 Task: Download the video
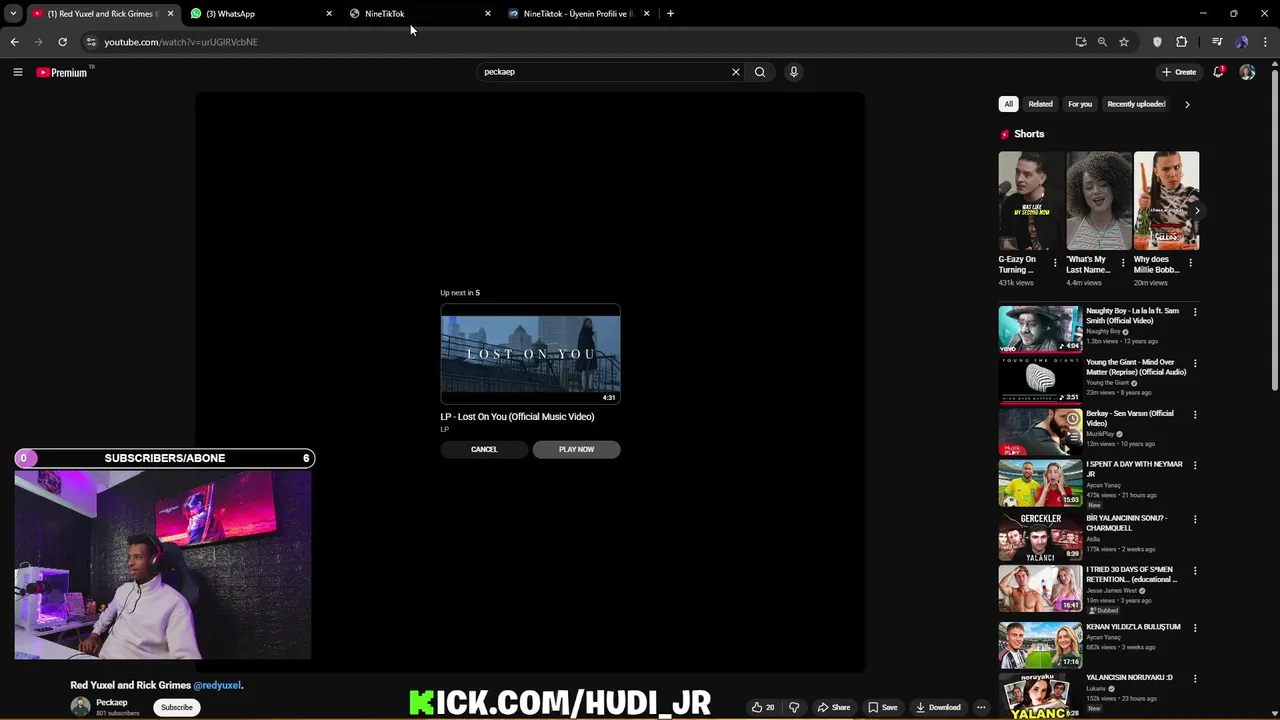pos(938,707)
